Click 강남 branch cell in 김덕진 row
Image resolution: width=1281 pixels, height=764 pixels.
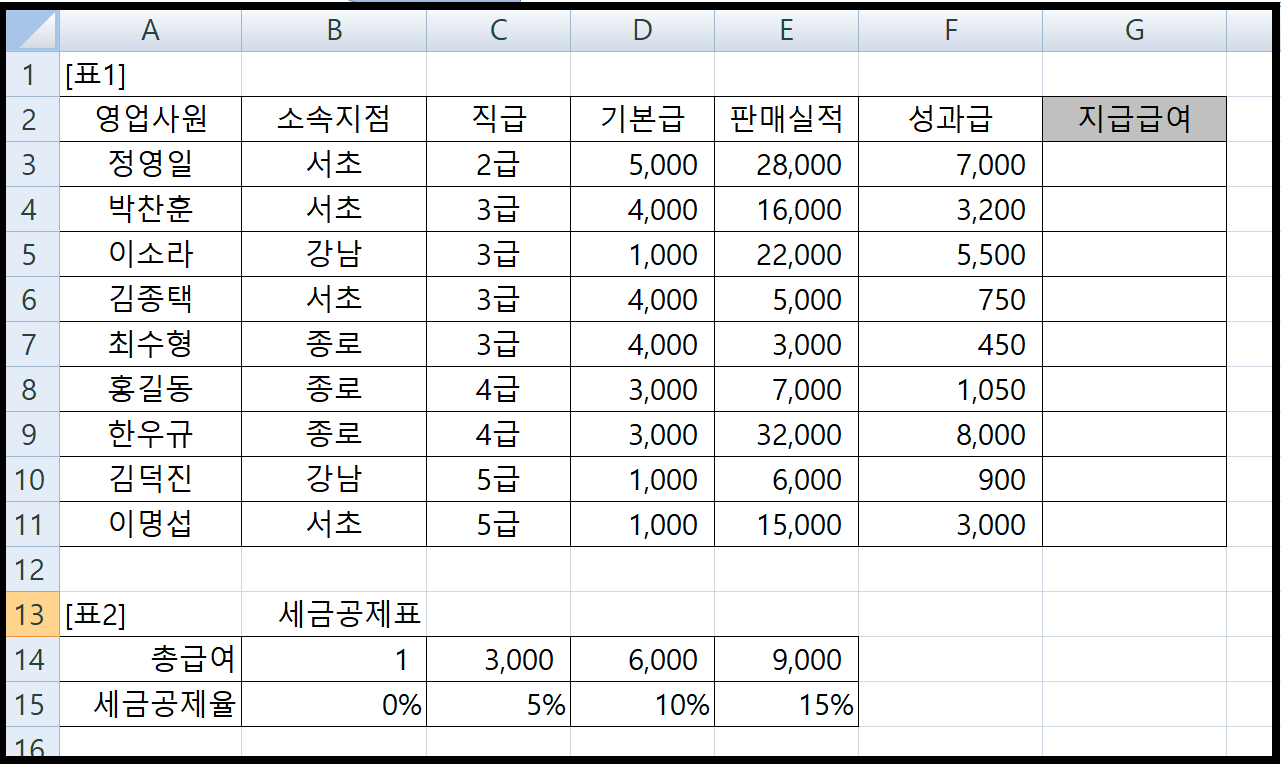coord(334,479)
